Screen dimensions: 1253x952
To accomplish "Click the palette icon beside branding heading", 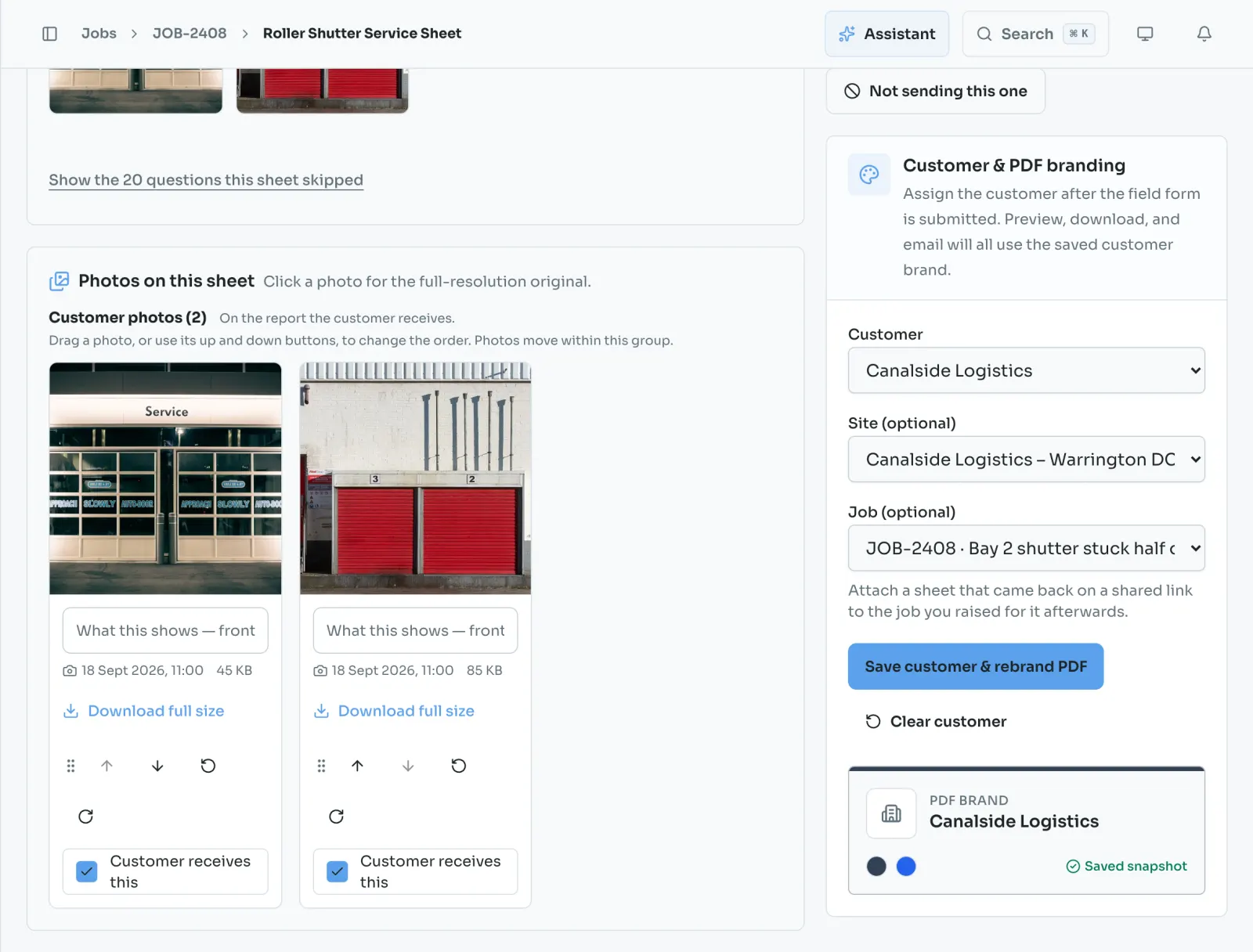I will tap(869, 175).
